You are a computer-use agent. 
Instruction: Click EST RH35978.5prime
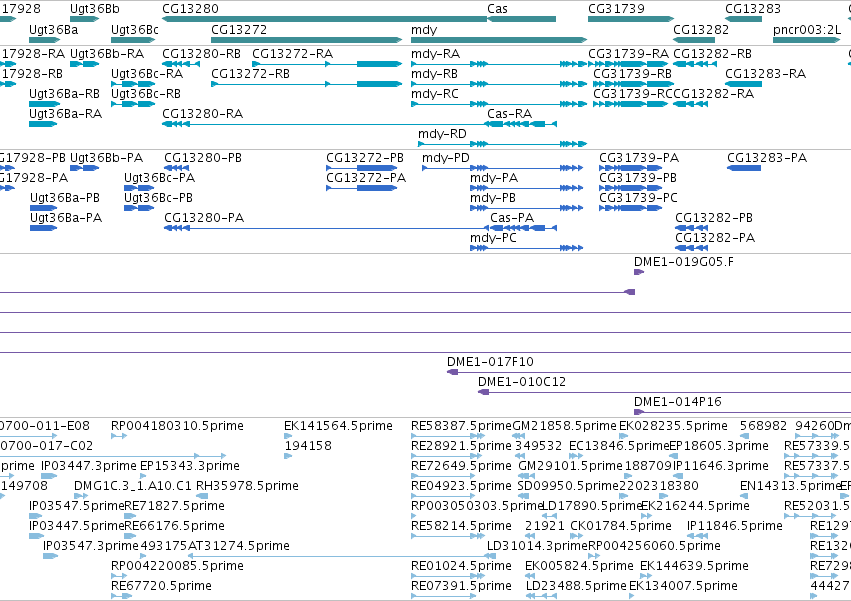(x=247, y=485)
